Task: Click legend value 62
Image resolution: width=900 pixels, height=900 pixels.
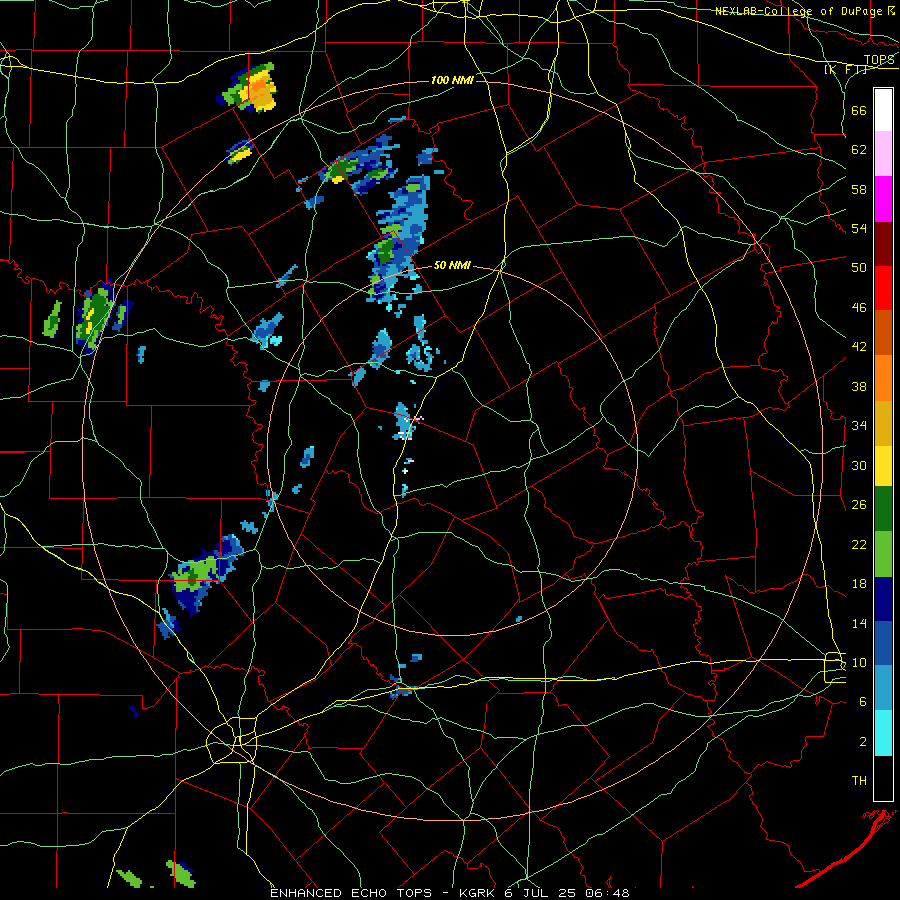Action: tap(859, 150)
